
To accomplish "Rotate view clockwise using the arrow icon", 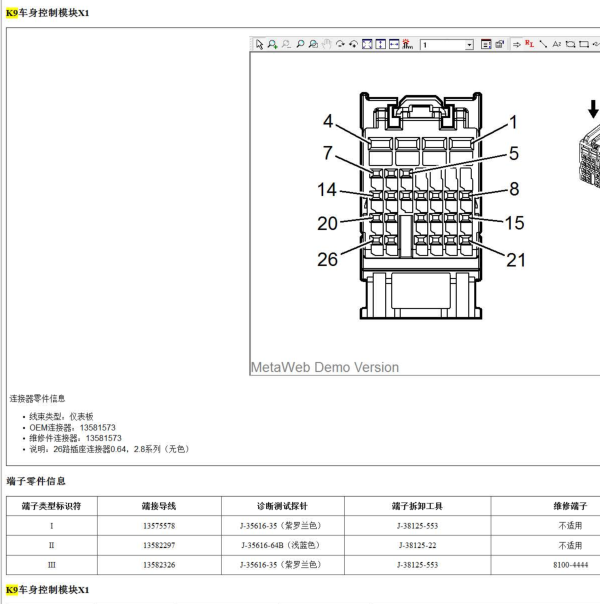I will [340, 44].
